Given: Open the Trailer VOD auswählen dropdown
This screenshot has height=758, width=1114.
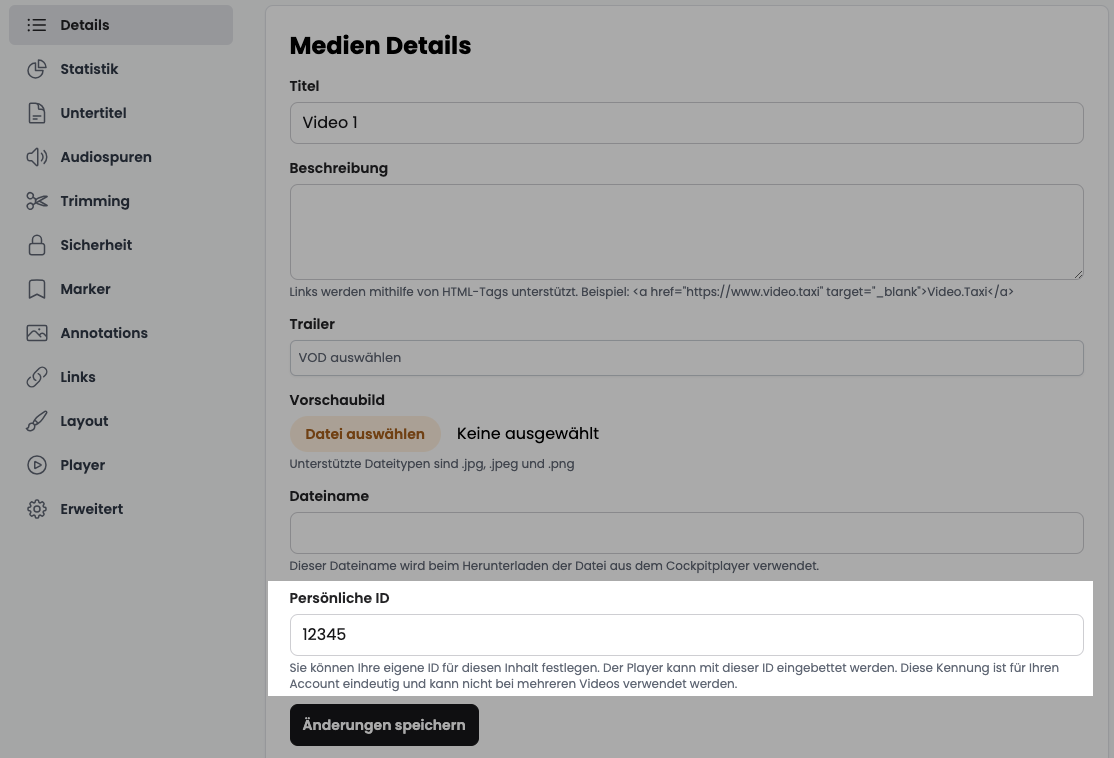Looking at the screenshot, I should 686,358.
